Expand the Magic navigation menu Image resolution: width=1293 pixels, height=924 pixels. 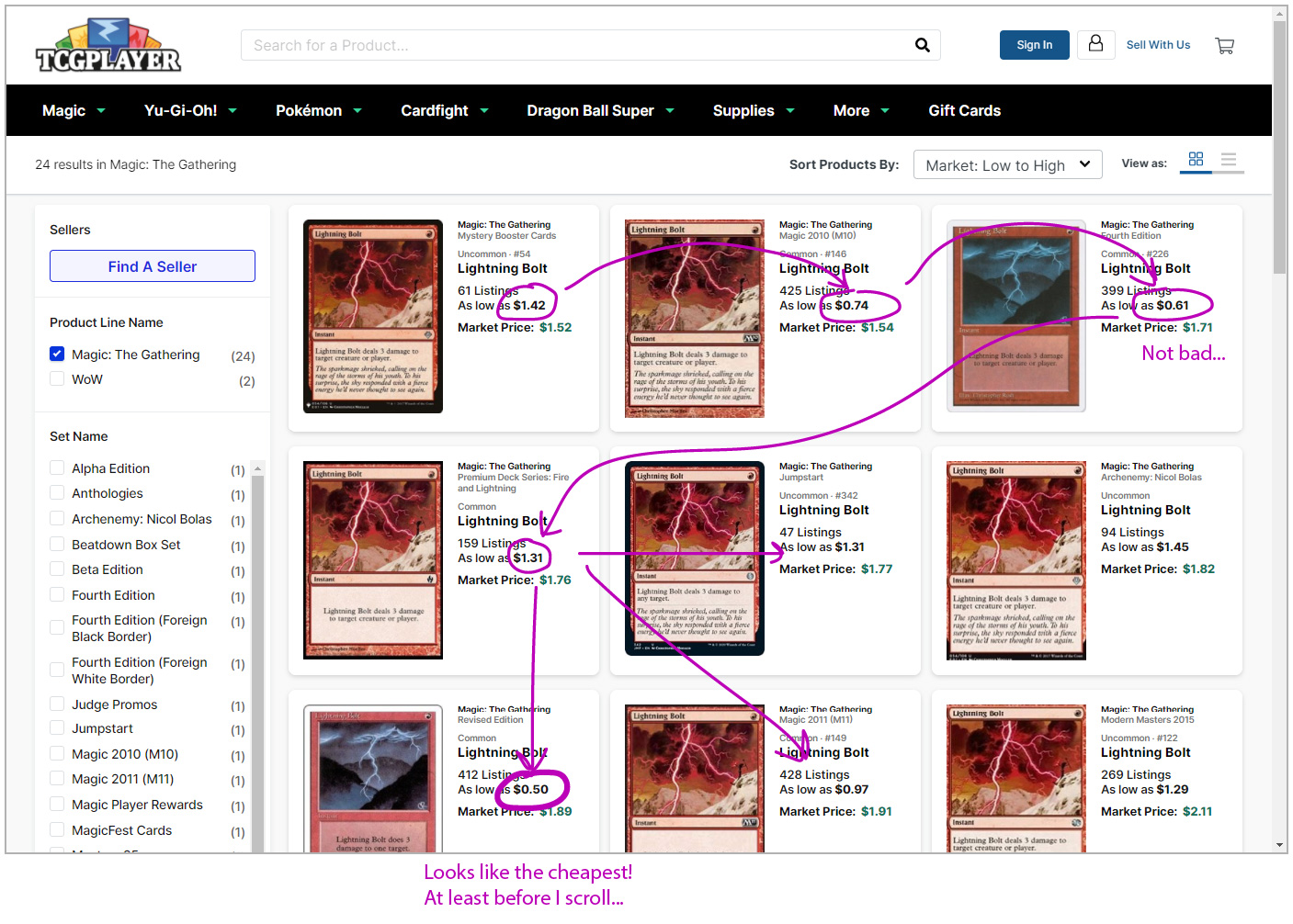[74, 110]
